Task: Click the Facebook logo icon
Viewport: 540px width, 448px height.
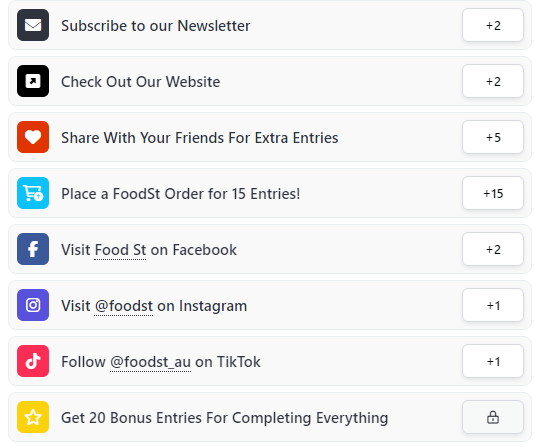Action: pyautogui.click(x=33, y=249)
